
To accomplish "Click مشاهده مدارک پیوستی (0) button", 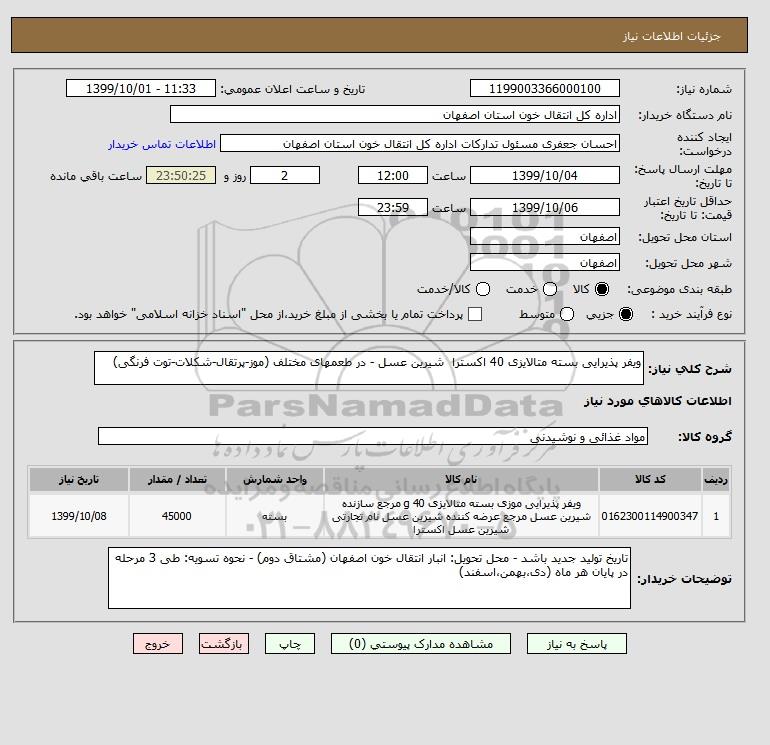I will (x=421, y=644).
